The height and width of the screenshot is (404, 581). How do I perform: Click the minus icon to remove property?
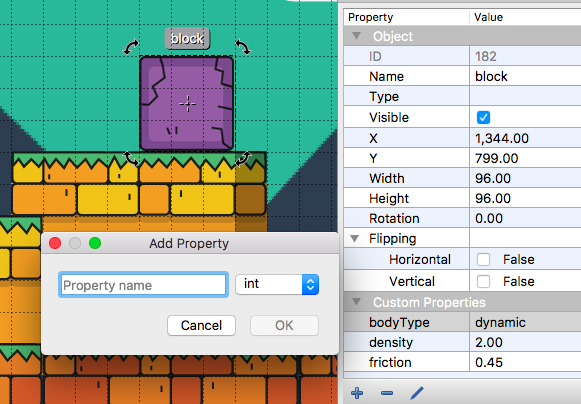click(387, 393)
